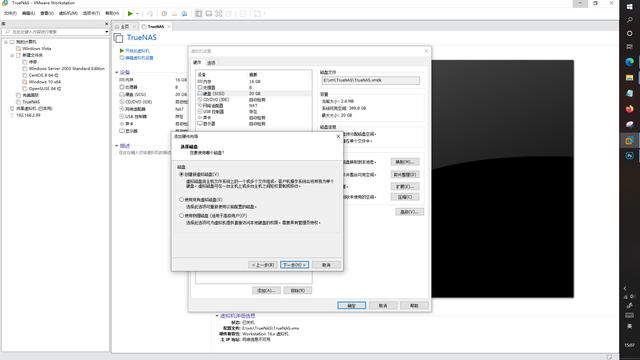Click the 高级(V)... button in VM settings
The height and width of the screenshot is (360, 640).
click(x=409, y=212)
